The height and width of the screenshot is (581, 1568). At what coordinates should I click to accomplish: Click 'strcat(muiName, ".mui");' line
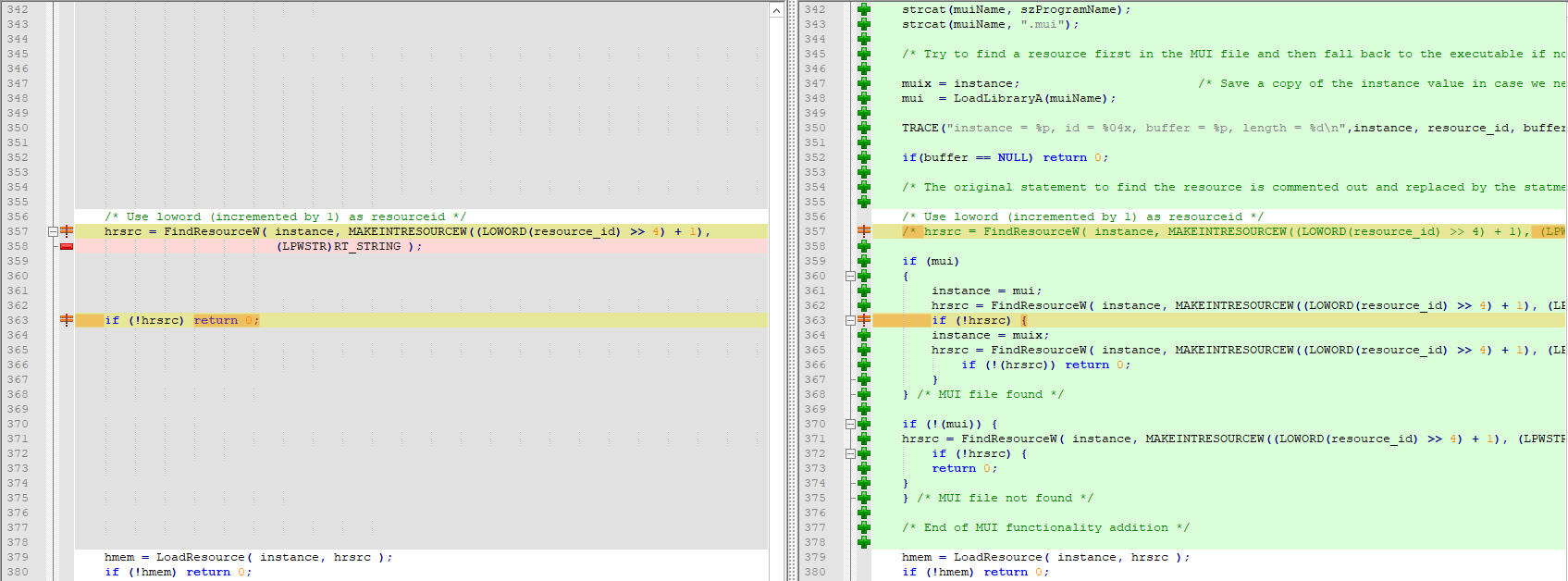[x=990, y=24]
